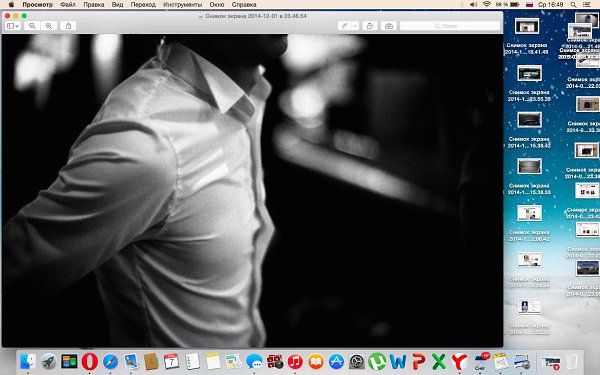Viewport: 600px width, 375px height.
Task: Select the top-left desktop screenshot thumbnail 18.41.49
Action: [527, 26]
